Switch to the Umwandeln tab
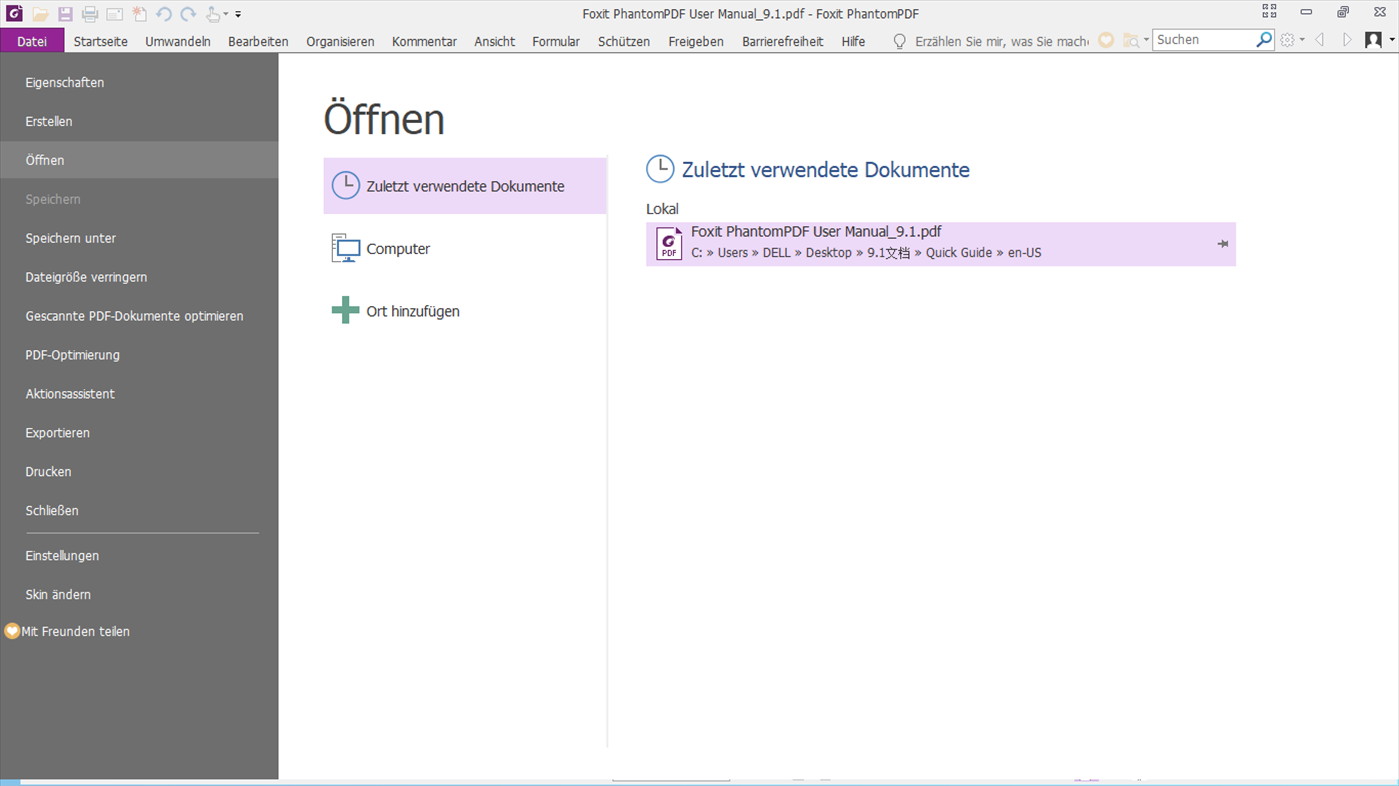 [x=178, y=41]
